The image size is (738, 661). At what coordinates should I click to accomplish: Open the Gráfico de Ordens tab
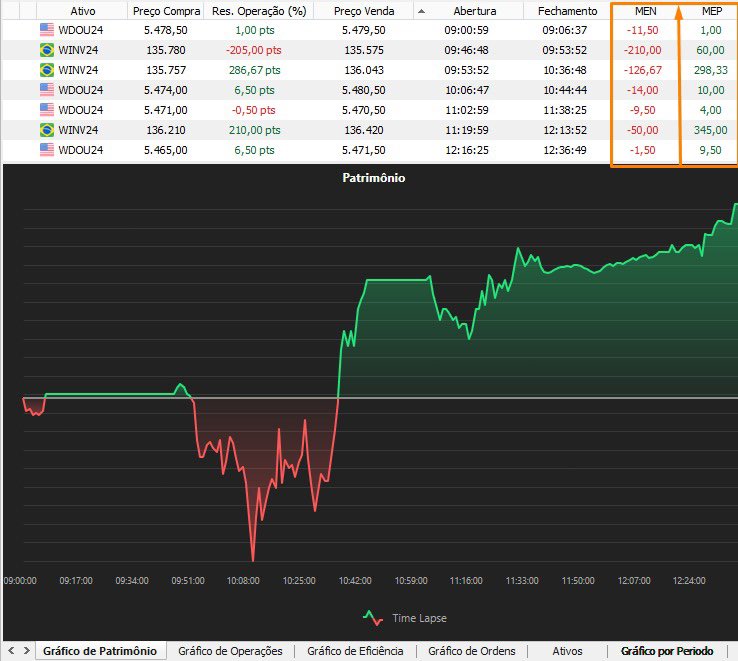(472, 651)
